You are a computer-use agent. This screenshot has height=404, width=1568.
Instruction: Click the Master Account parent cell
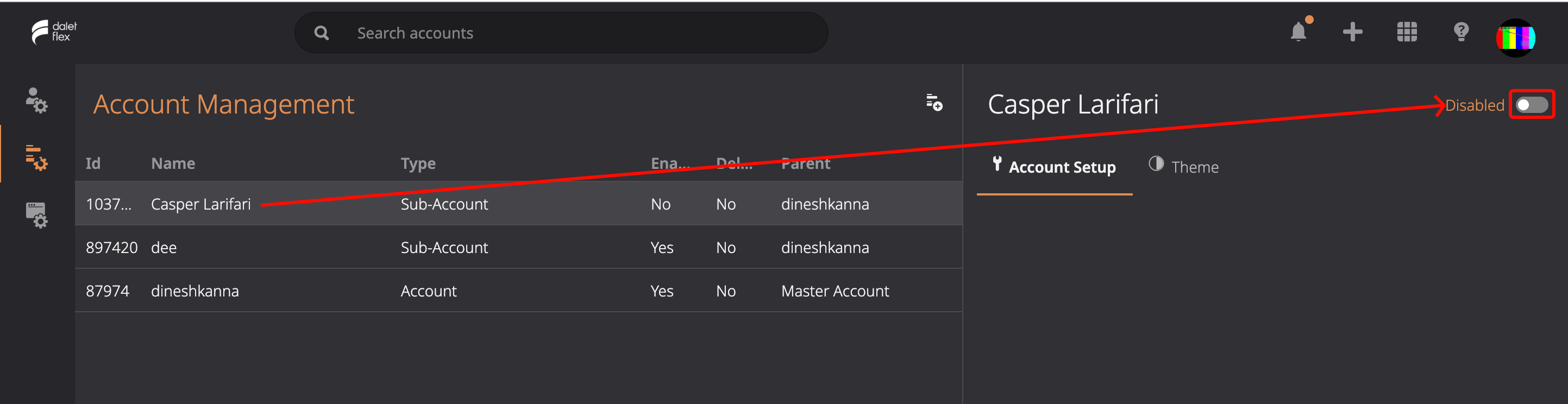[835, 291]
